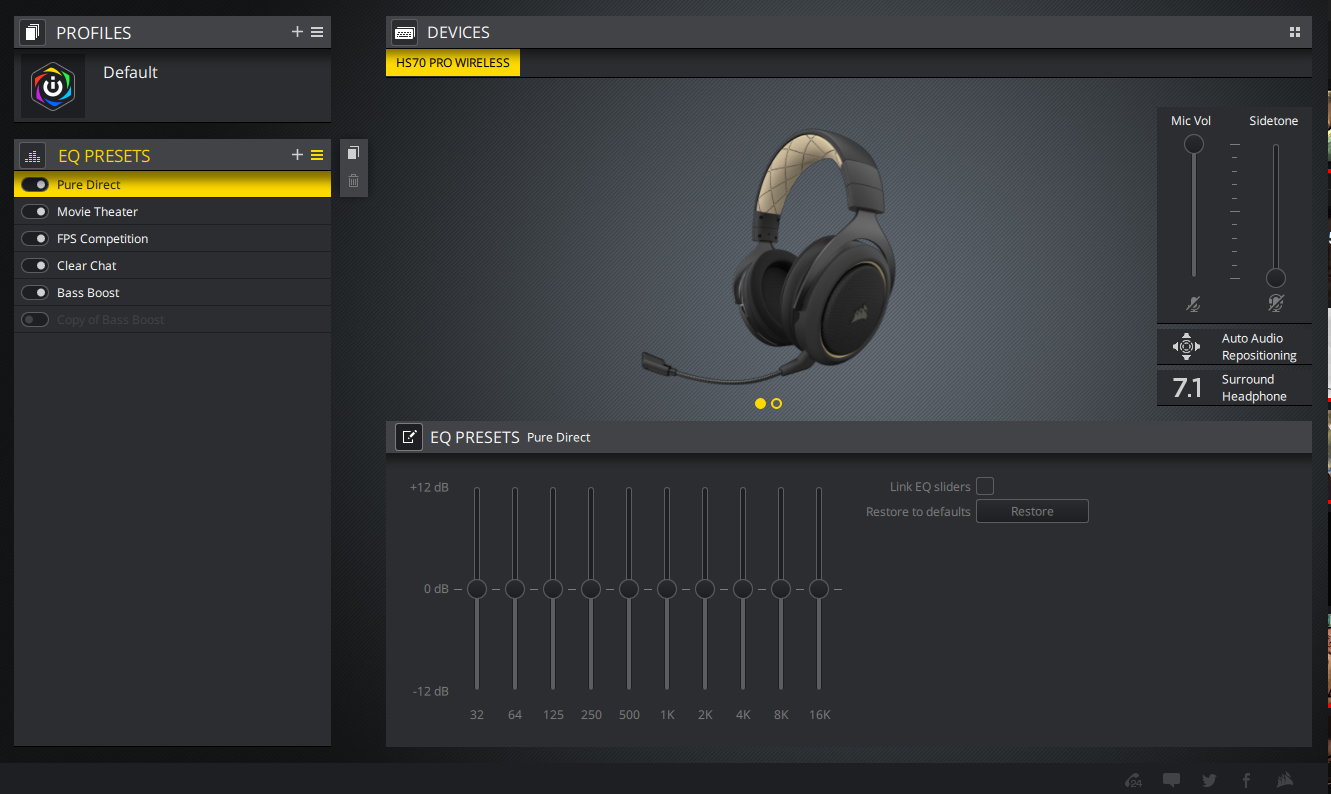Click the headset product image
This screenshot has width=1331, height=794.
click(767, 258)
